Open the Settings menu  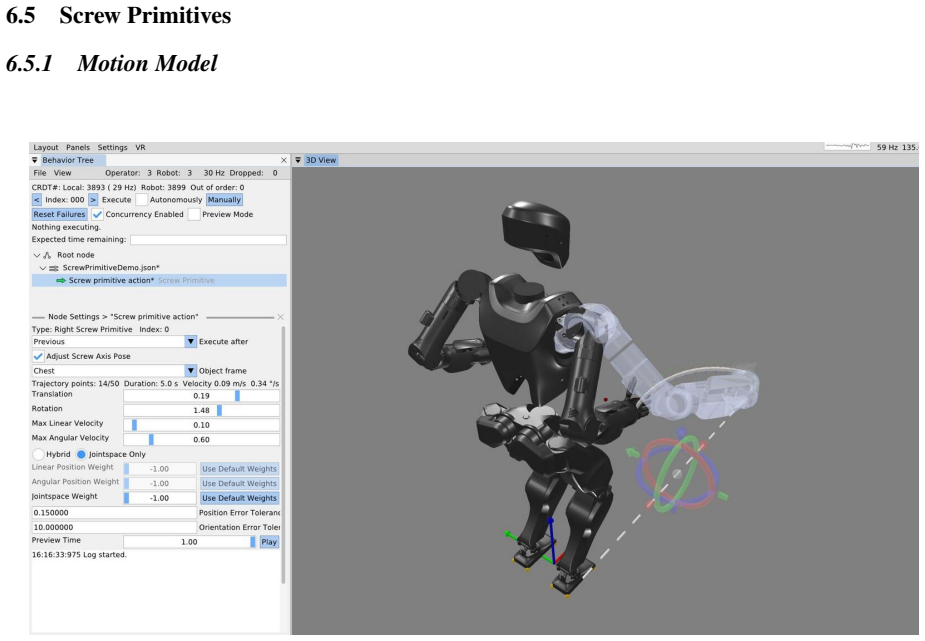pyautogui.click(x=112, y=147)
